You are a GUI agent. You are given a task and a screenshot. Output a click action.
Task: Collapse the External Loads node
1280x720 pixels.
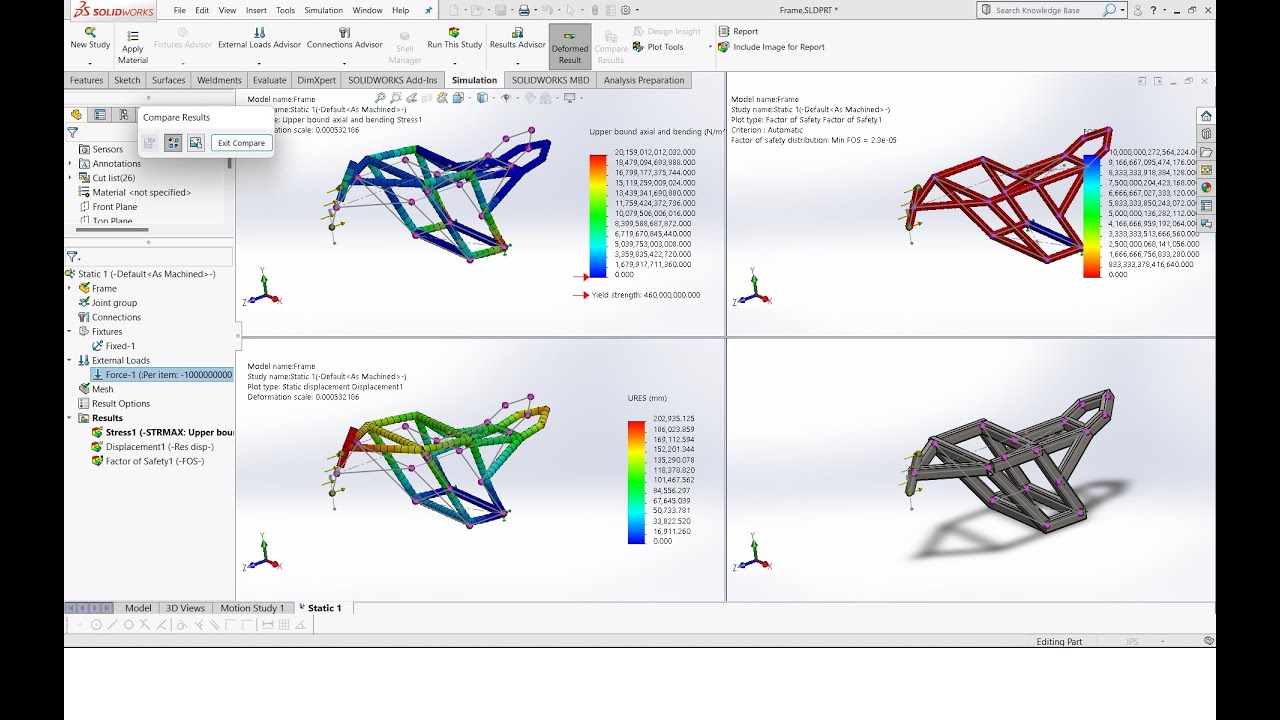pos(70,360)
